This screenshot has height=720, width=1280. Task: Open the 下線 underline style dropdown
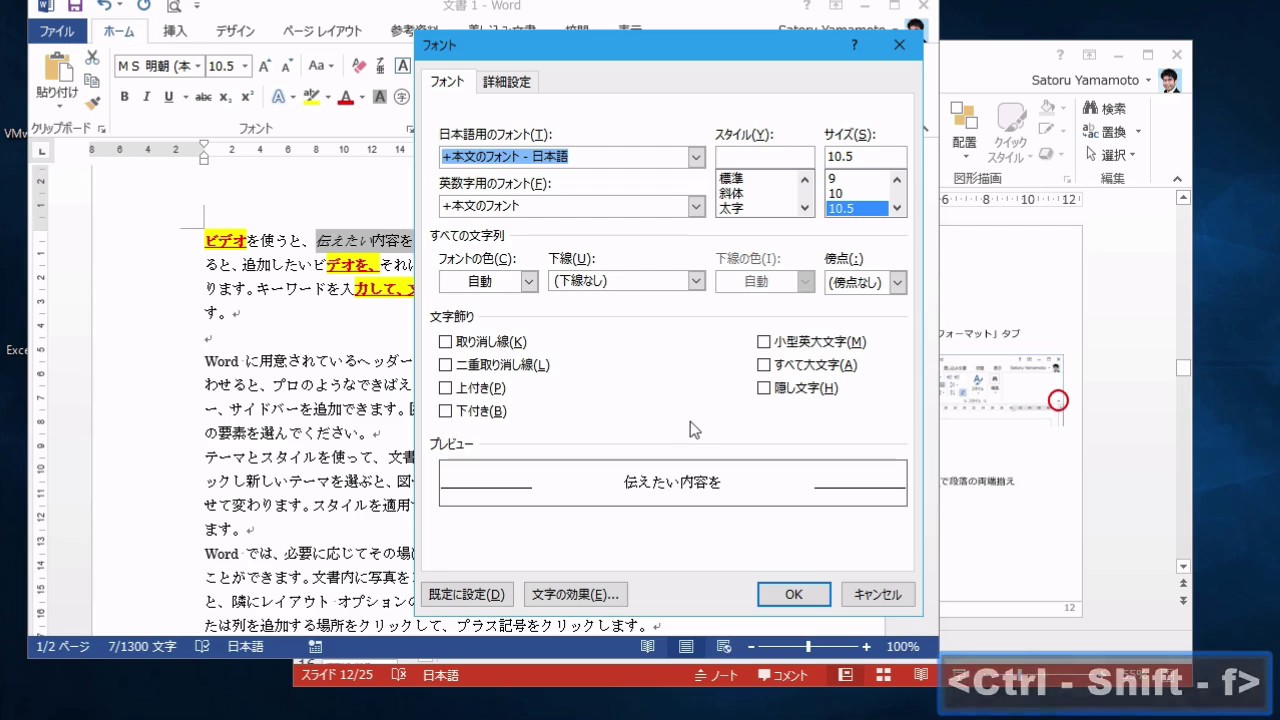point(696,282)
